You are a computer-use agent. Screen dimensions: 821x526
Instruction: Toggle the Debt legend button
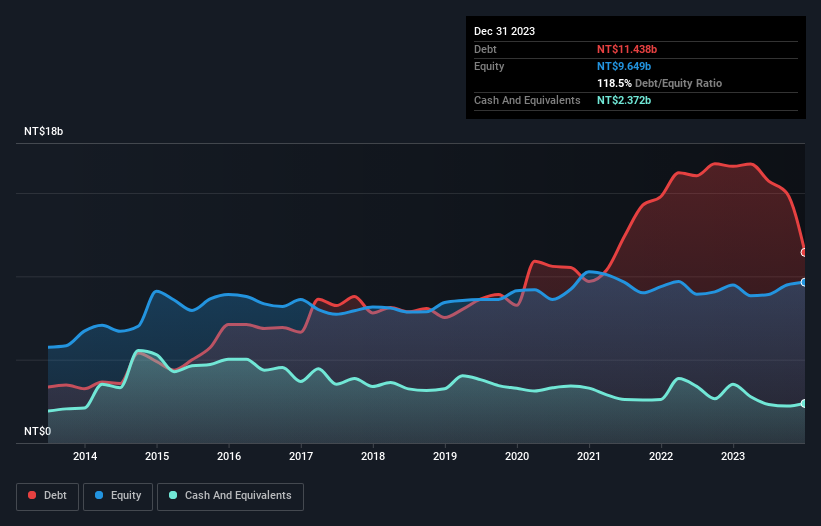[47, 496]
